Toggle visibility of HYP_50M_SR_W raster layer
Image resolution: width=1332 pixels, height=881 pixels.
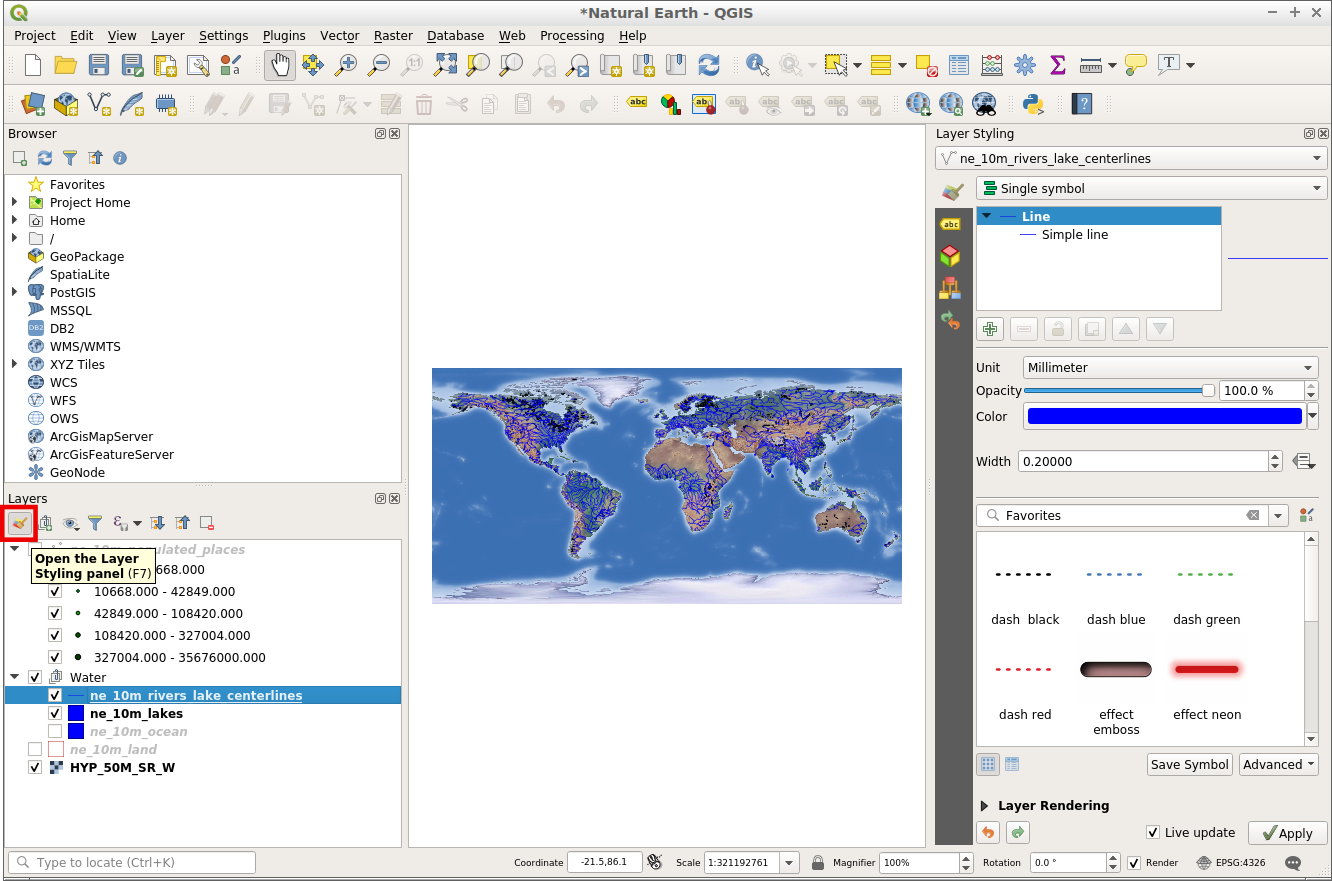35,767
